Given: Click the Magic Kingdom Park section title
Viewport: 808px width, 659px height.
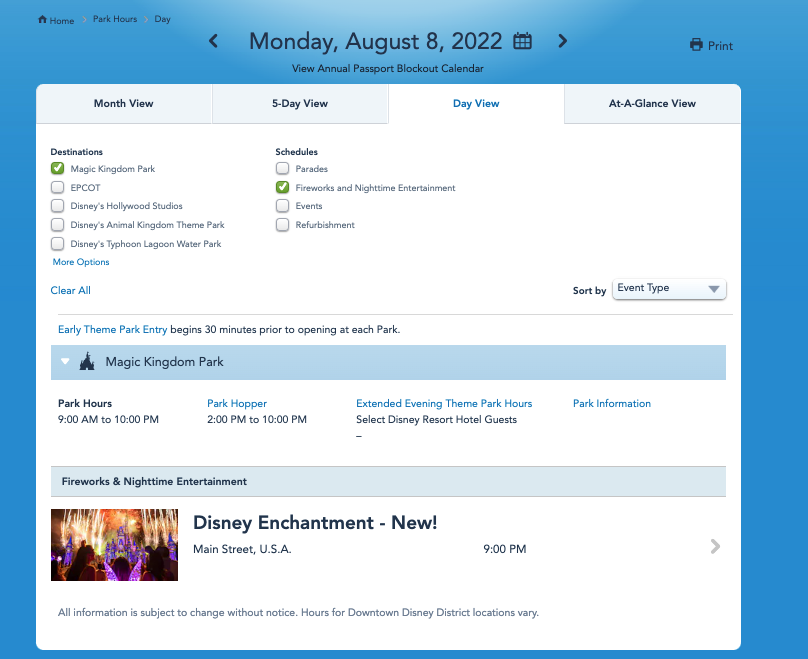Looking at the screenshot, I should 164,362.
